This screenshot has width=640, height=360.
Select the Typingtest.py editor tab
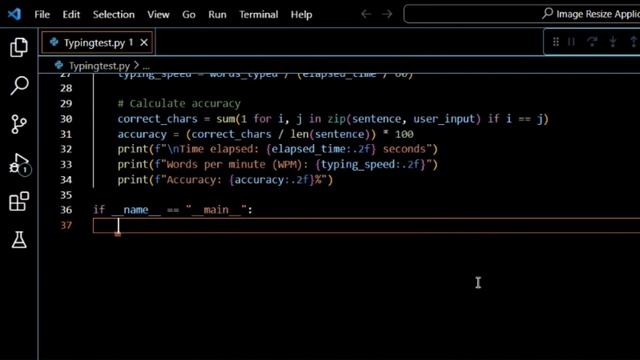point(97,42)
